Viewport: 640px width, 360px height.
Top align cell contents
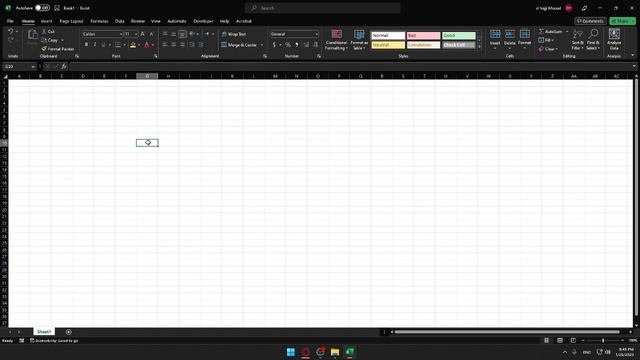tap(165, 34)
